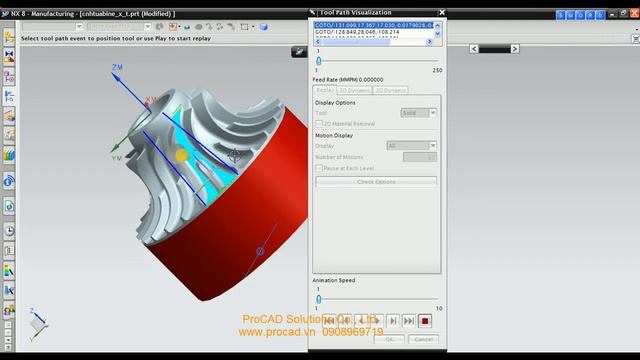The image size is (640, 360).
Task: Click the tool path position slider handle
Action: click(319, 61)
